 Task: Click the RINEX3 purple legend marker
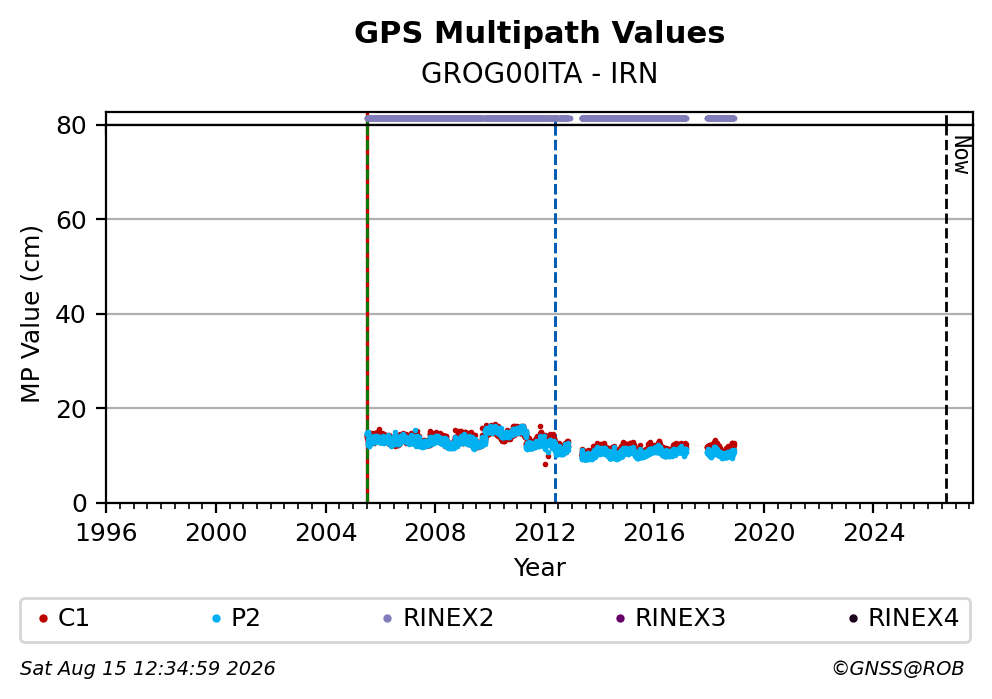(x=620, y=619)
